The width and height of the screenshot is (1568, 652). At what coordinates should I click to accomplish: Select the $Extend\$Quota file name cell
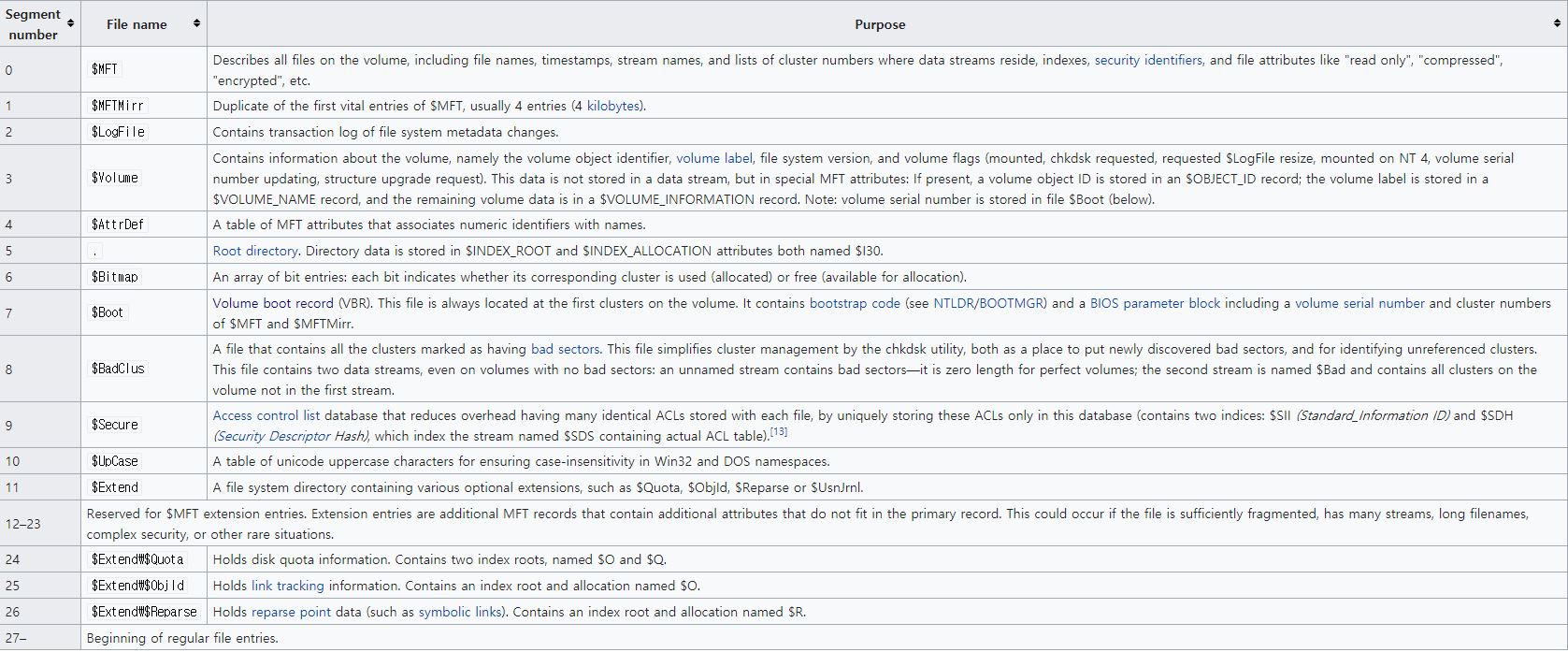(x=143, y=559)
